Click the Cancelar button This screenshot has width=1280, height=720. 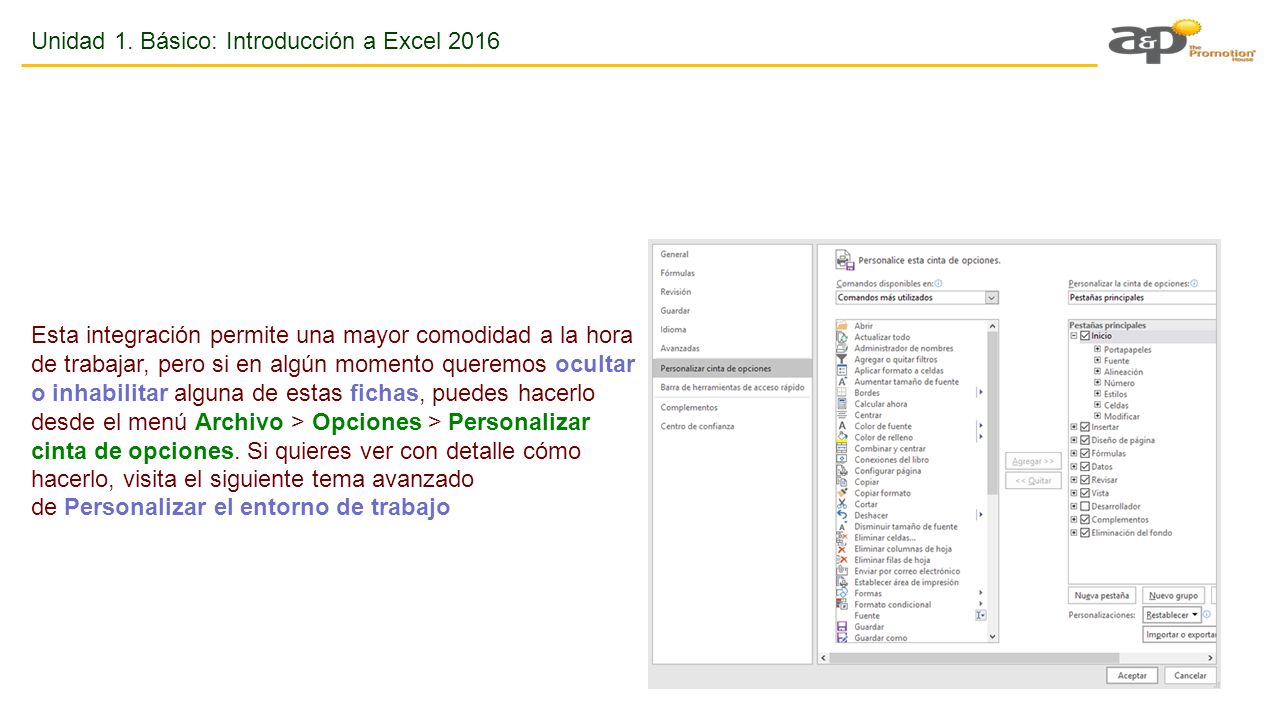click(x=1190, y=675)
